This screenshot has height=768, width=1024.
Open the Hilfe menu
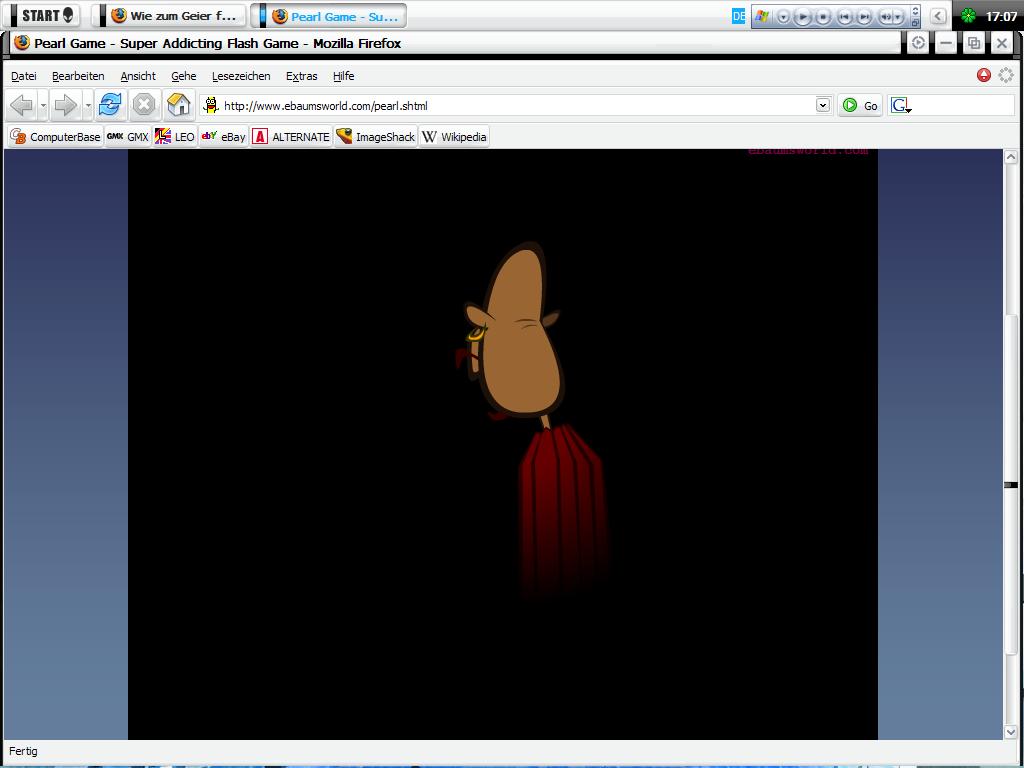[x=344, y=76]
